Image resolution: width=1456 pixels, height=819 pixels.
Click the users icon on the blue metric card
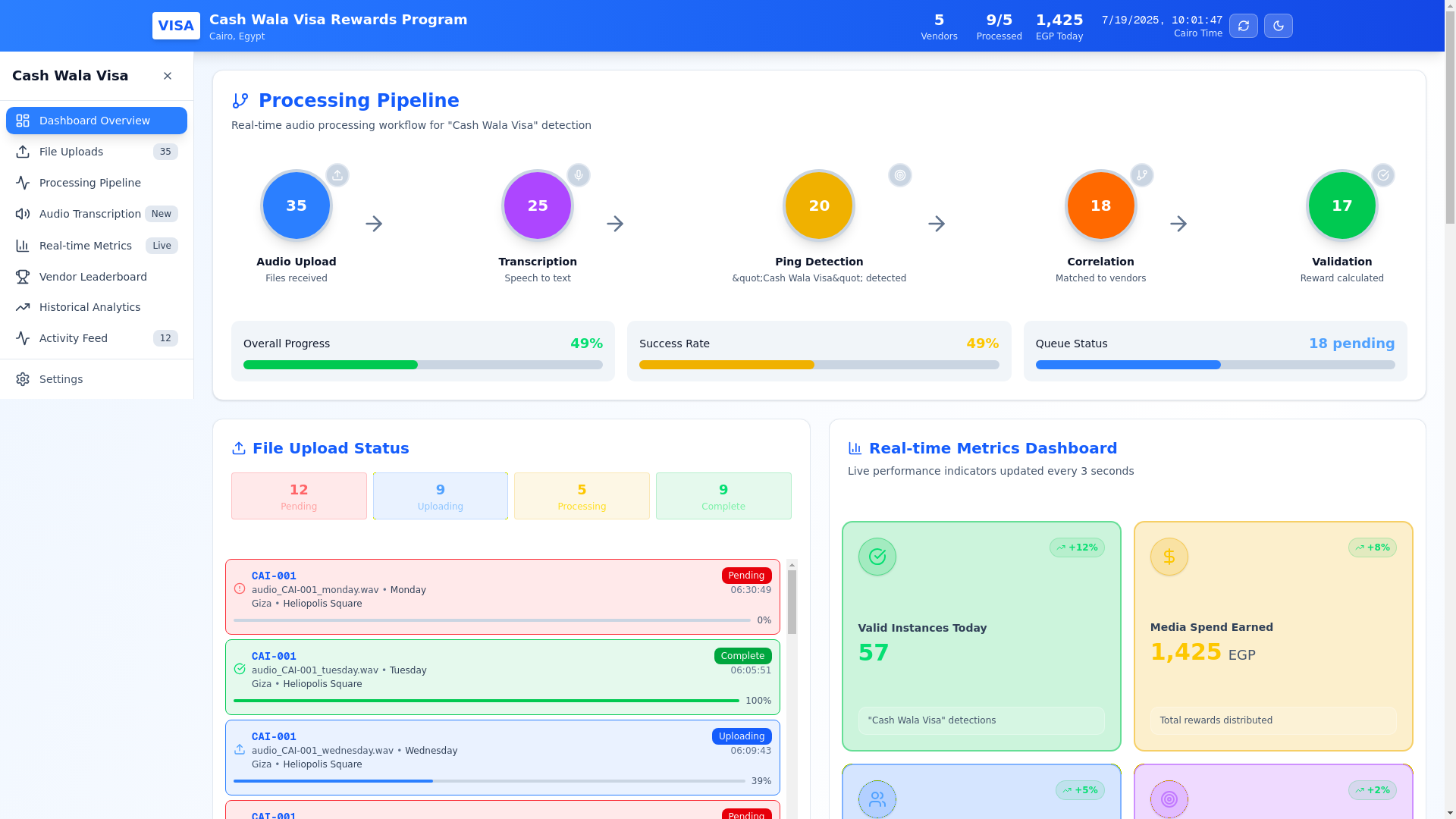pos(877,799)
